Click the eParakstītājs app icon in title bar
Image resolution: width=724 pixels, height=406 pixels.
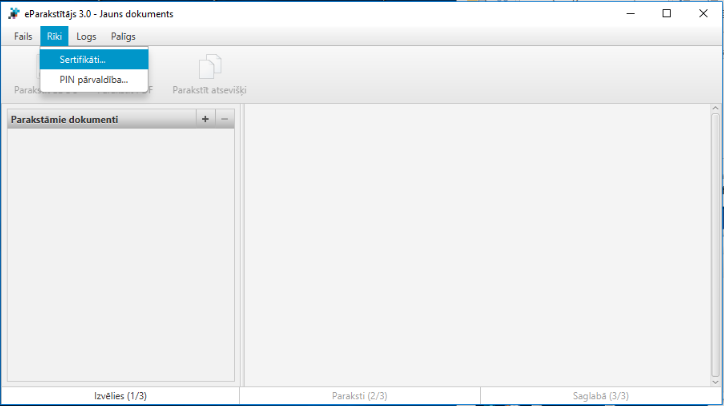tap(13, 13)
